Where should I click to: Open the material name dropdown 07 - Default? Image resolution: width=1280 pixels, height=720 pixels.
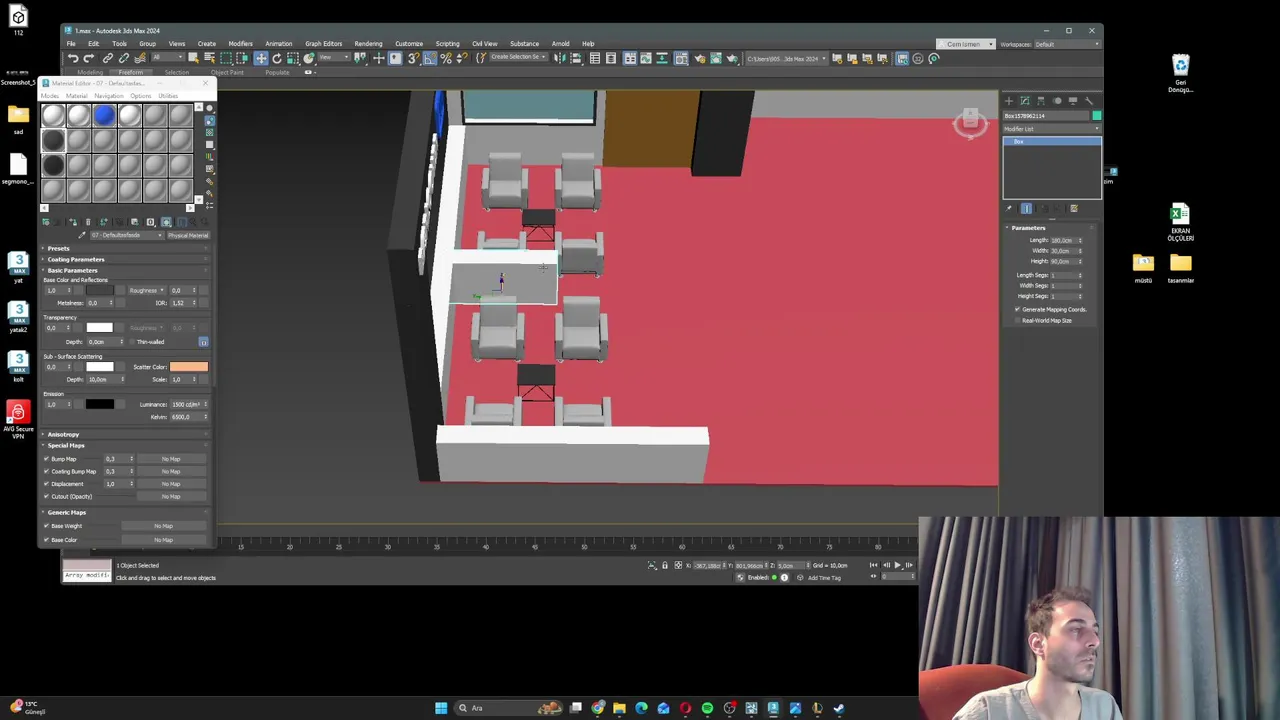pyautogui.click(x=127, y=235)
